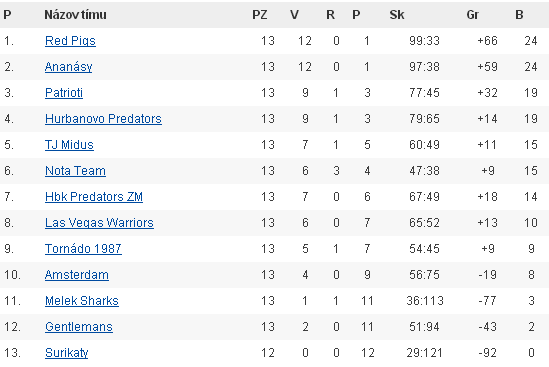The width and height of the screenshot is (549, 367).
Task: Click Hbk Predators ZM link
Action: (94, 197)
